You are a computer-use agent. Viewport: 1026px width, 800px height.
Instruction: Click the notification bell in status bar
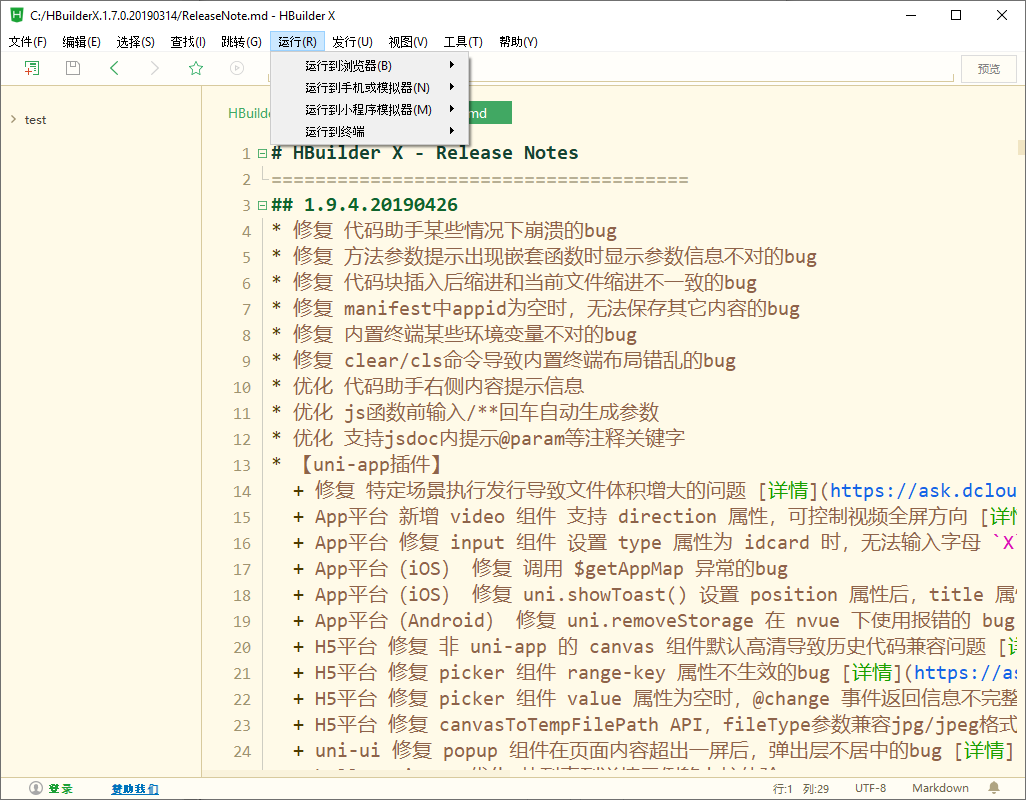coord(994,788)
